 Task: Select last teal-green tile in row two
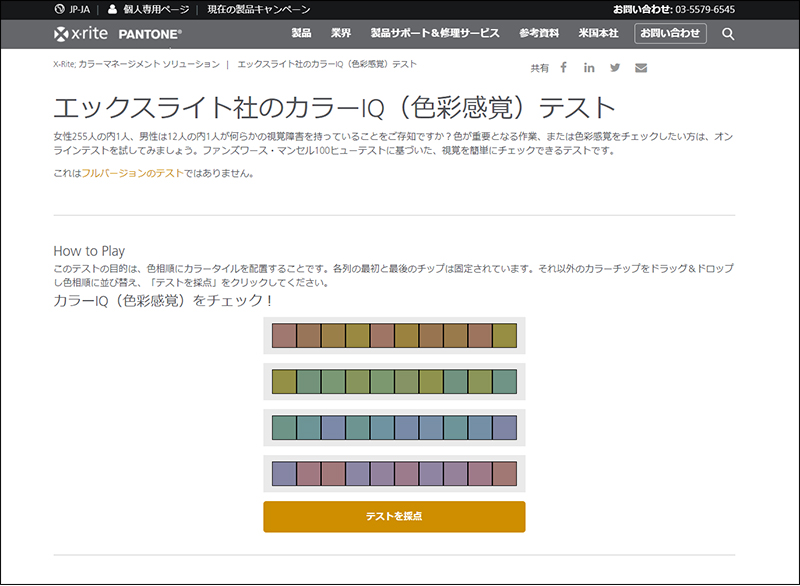tap(505, 381)
